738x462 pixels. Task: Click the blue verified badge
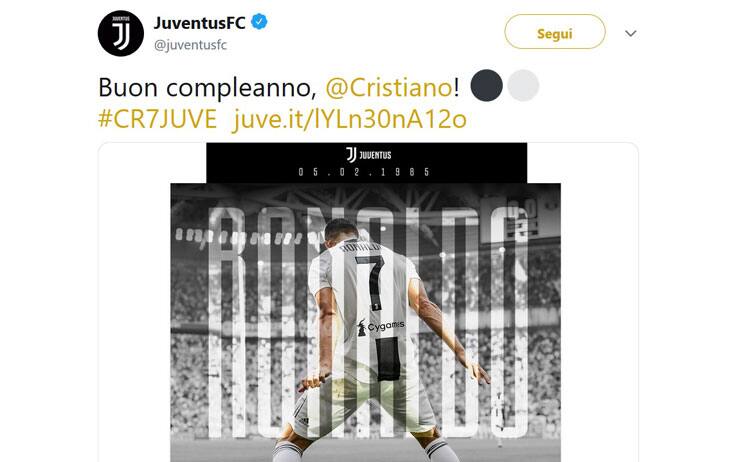[x=259, y=22]
